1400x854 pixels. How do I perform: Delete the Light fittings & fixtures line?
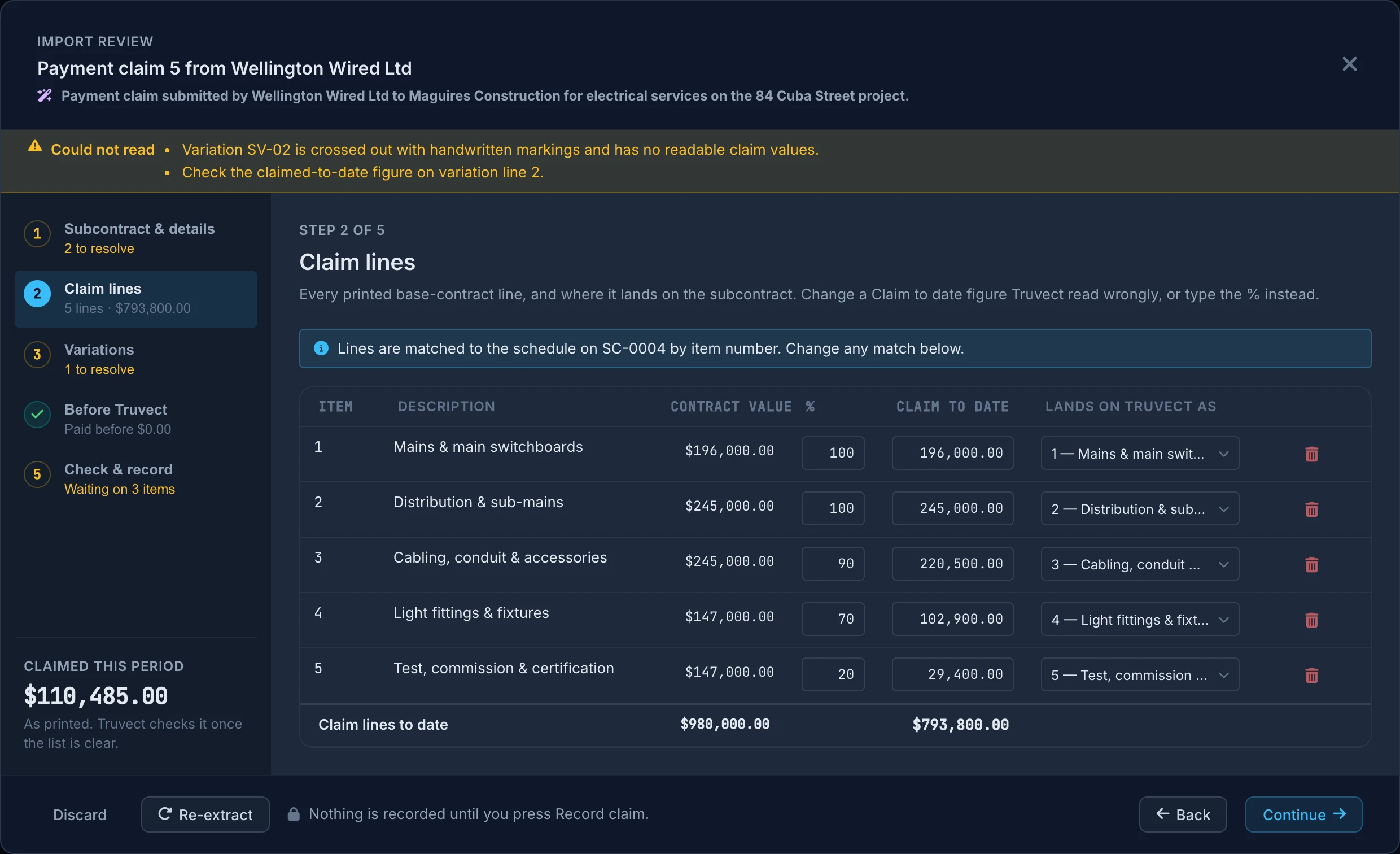pyautogui.click(x=1311, y=620)
